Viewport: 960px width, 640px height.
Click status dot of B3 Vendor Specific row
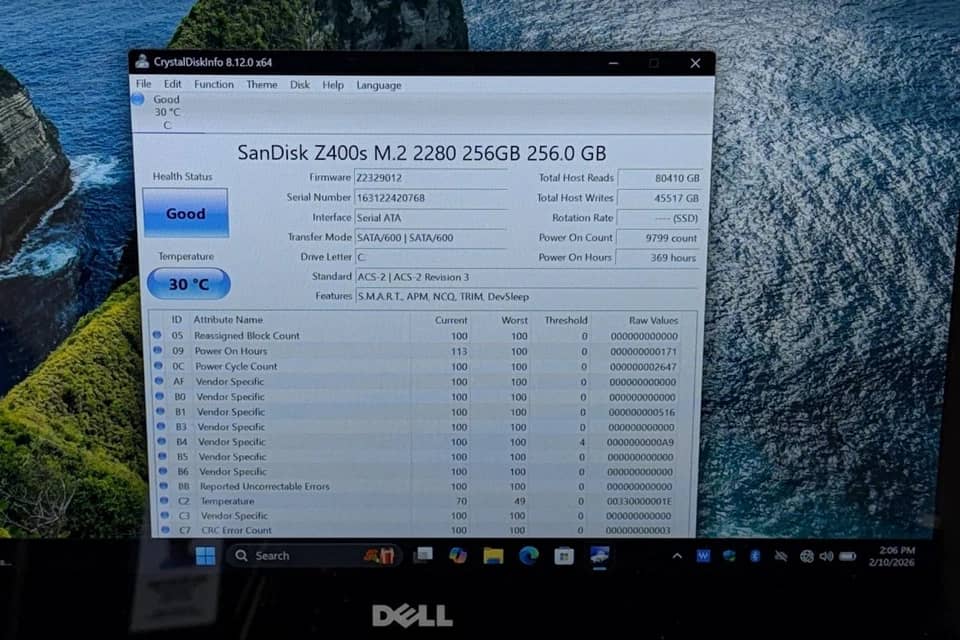click(161, 426)
